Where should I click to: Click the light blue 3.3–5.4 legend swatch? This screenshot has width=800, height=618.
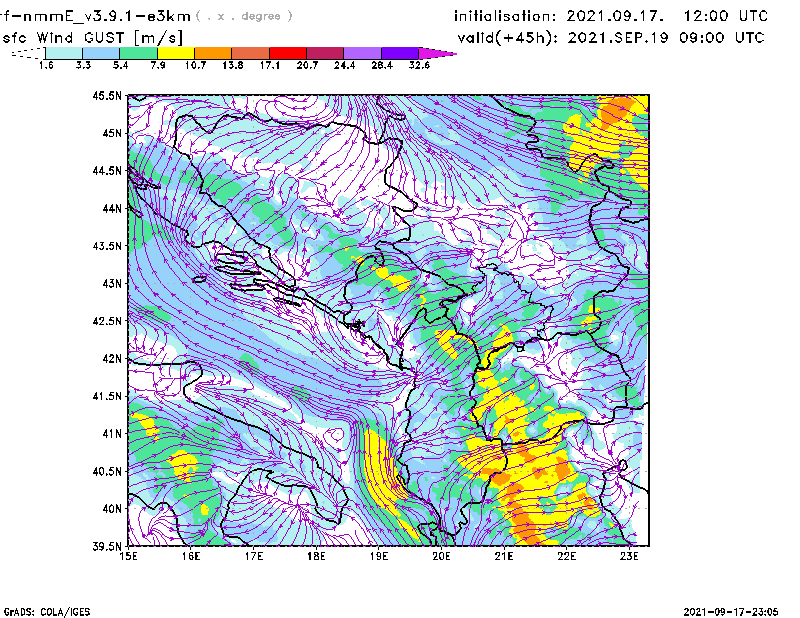[x=101, y=53]
